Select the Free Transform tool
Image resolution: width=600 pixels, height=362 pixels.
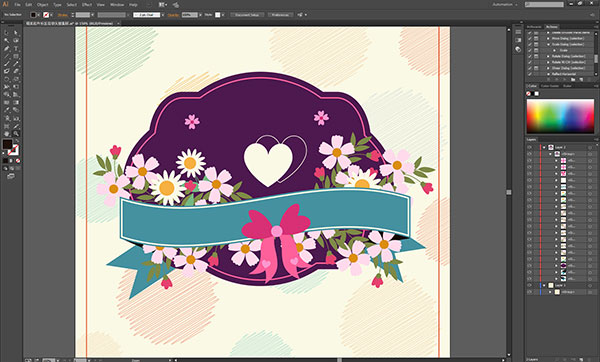pos(16,87)
